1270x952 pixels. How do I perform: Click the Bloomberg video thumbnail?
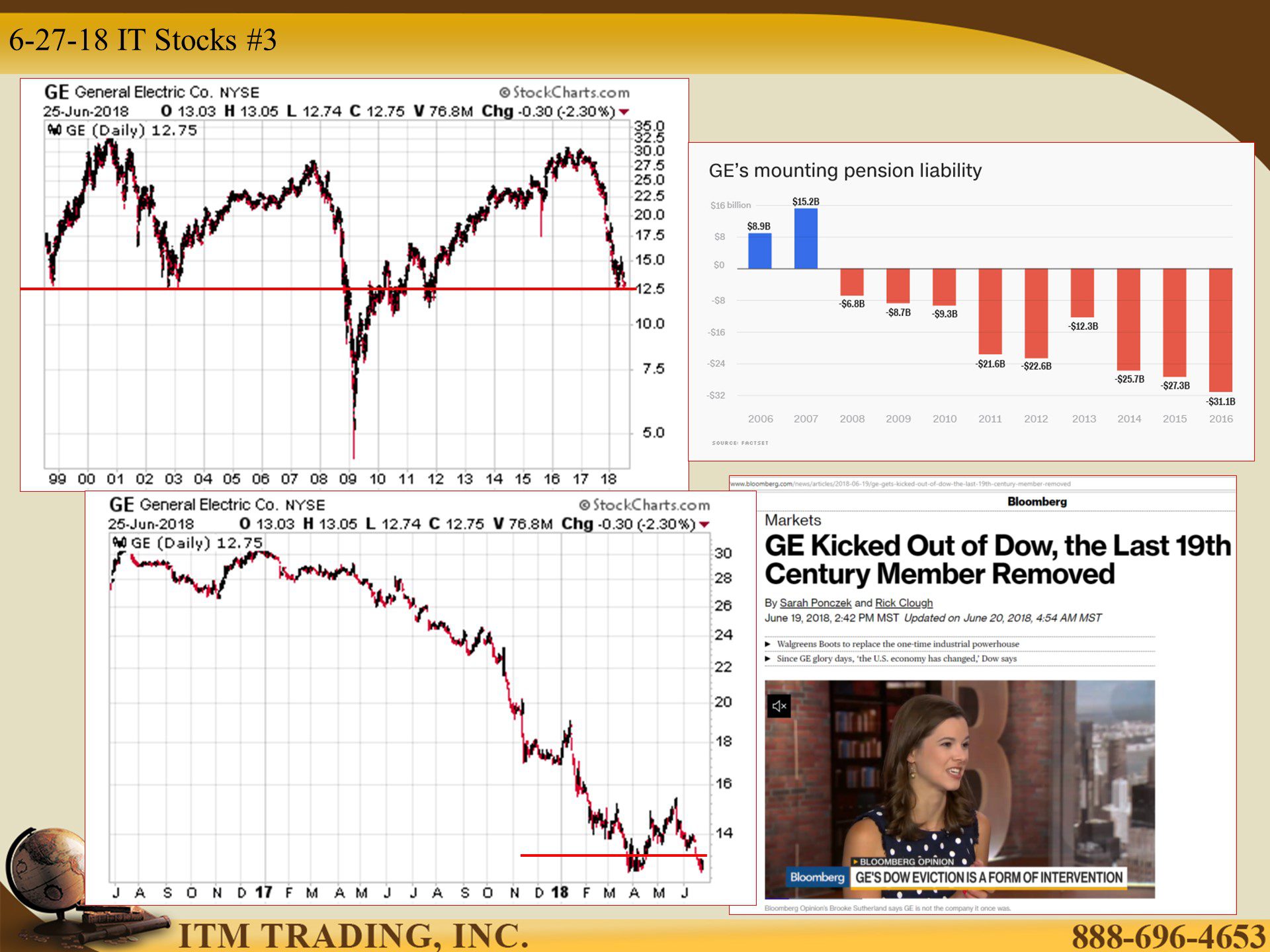point(960,789)
